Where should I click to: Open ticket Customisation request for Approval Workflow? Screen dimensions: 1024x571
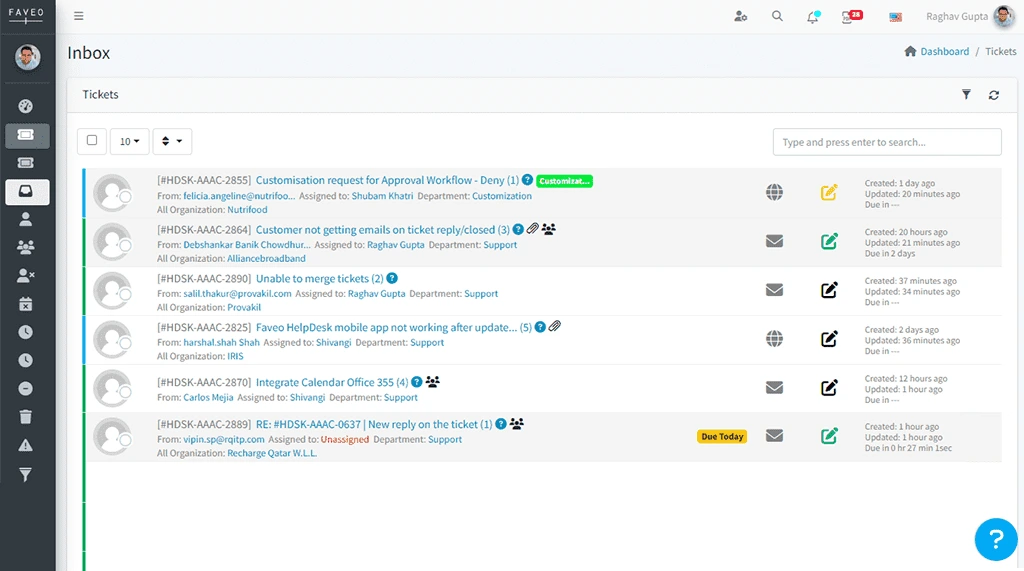pos(387,180)
